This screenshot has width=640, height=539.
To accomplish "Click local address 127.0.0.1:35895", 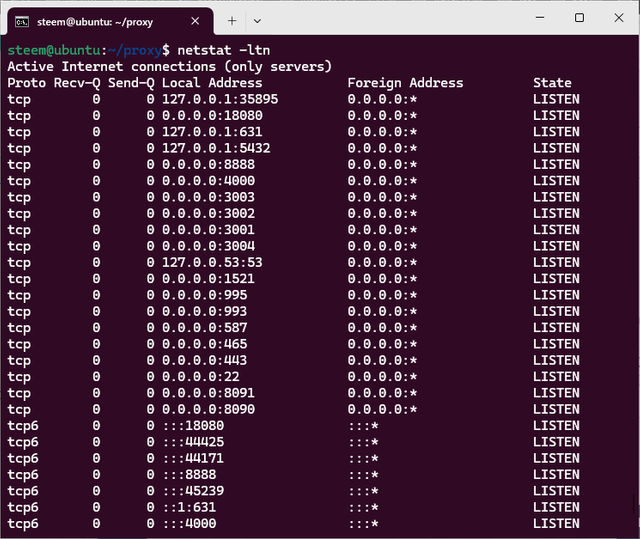I will point(220,99).
